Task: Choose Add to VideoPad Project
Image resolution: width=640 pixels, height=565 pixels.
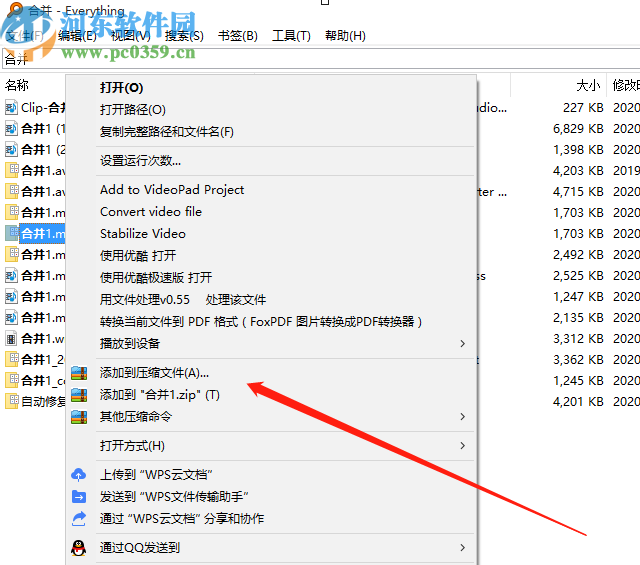Action: pos(172,190)
